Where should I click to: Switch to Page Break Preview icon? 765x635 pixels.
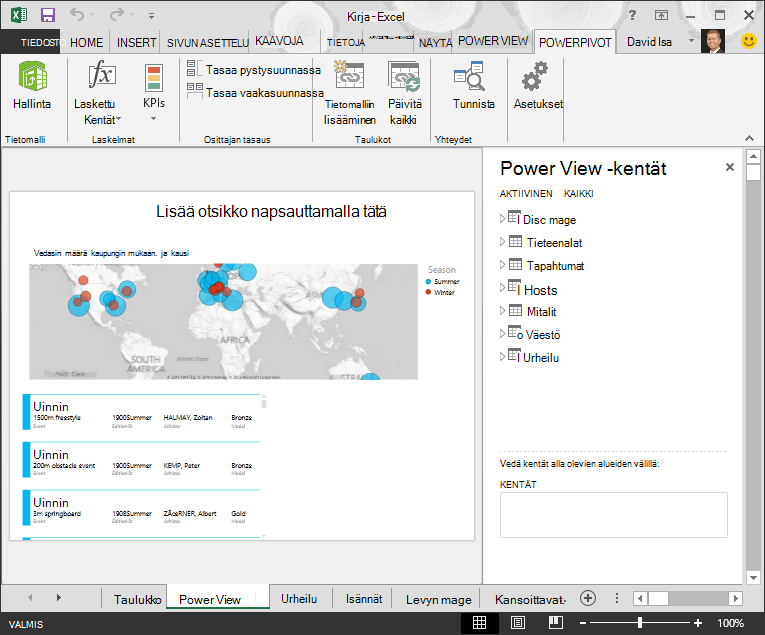pyautogui.click(x=556, y=622)
